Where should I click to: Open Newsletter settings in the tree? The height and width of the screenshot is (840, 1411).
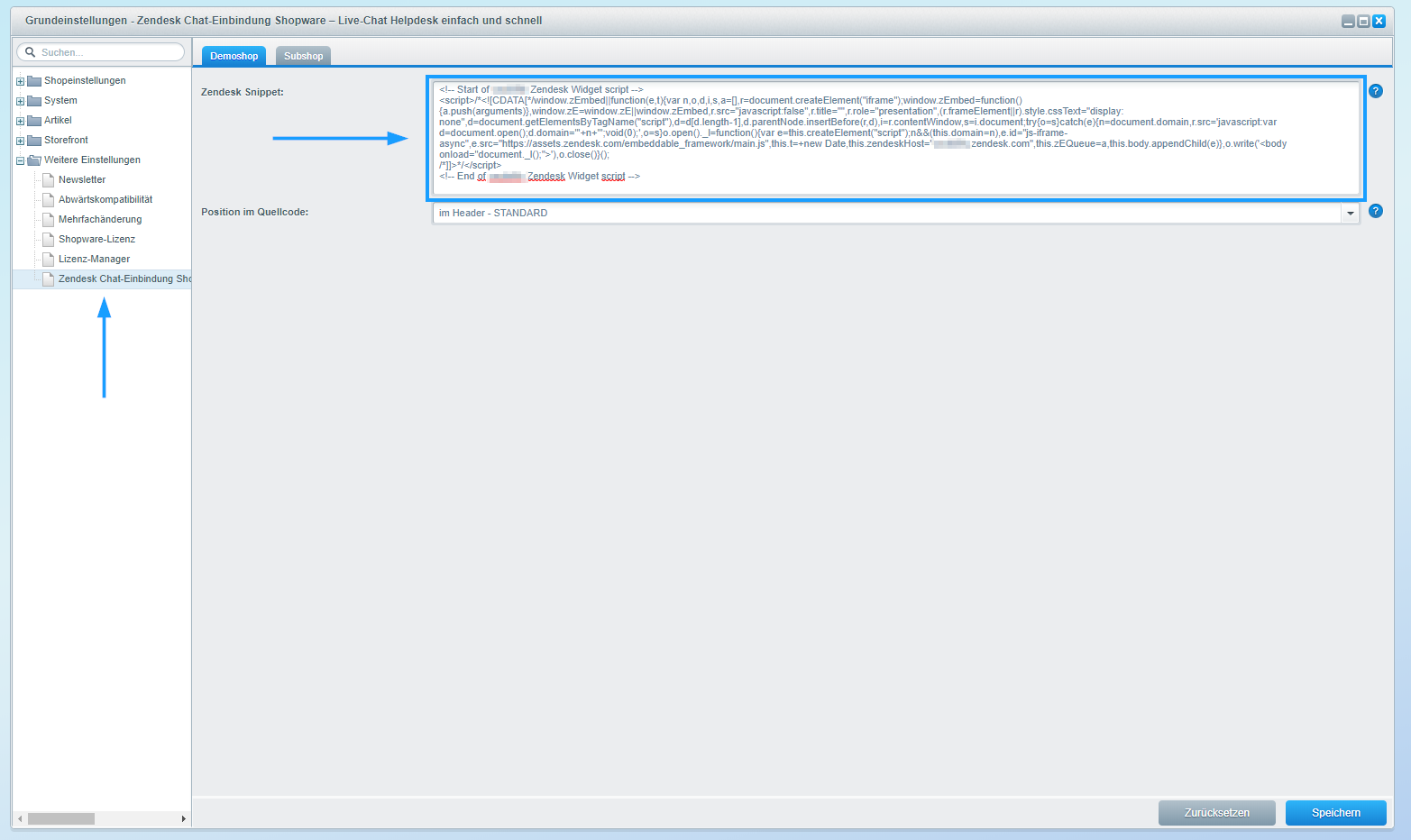pos(82,179)
